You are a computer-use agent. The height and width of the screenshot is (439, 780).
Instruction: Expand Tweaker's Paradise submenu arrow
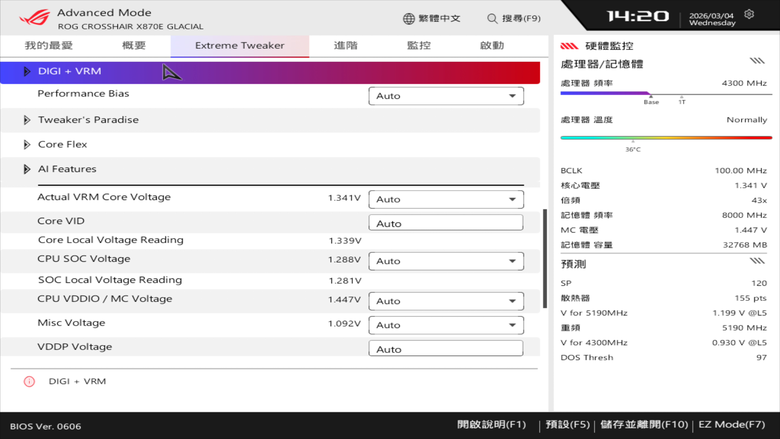(27, 120)
